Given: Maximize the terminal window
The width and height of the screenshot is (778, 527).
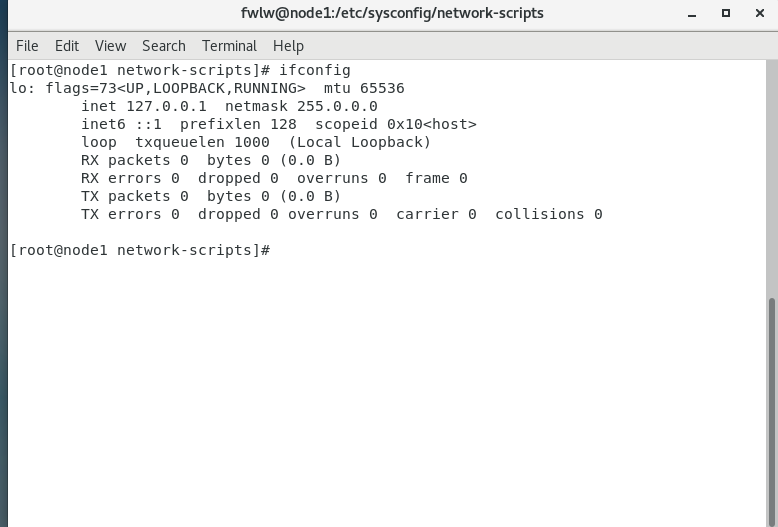Looking at the screenshot, I should (725, 13).
